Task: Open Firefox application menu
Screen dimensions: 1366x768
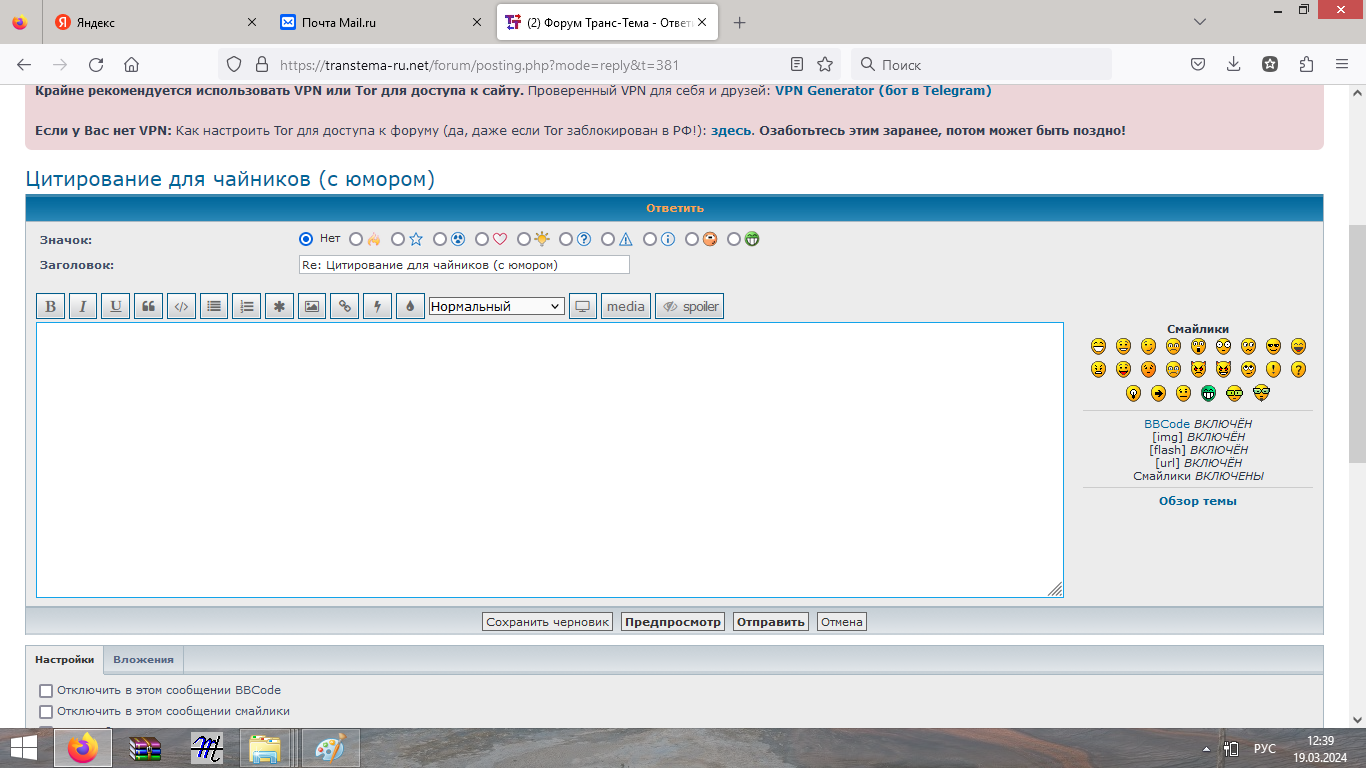Action: pyautogui.click(x=1341, y=64)
